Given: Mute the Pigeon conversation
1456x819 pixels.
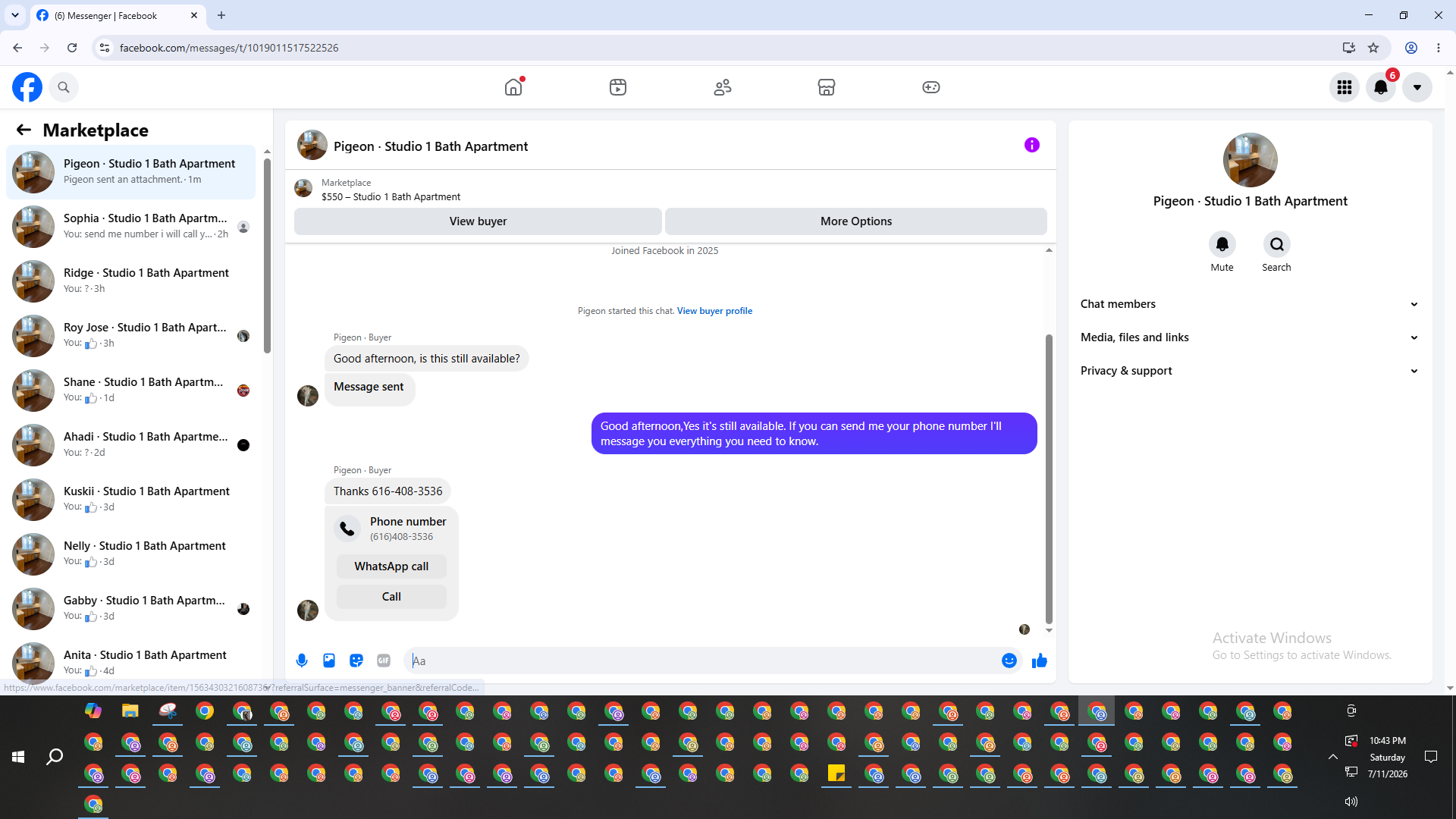Looking at the screenshot, I should [1222, 244].
